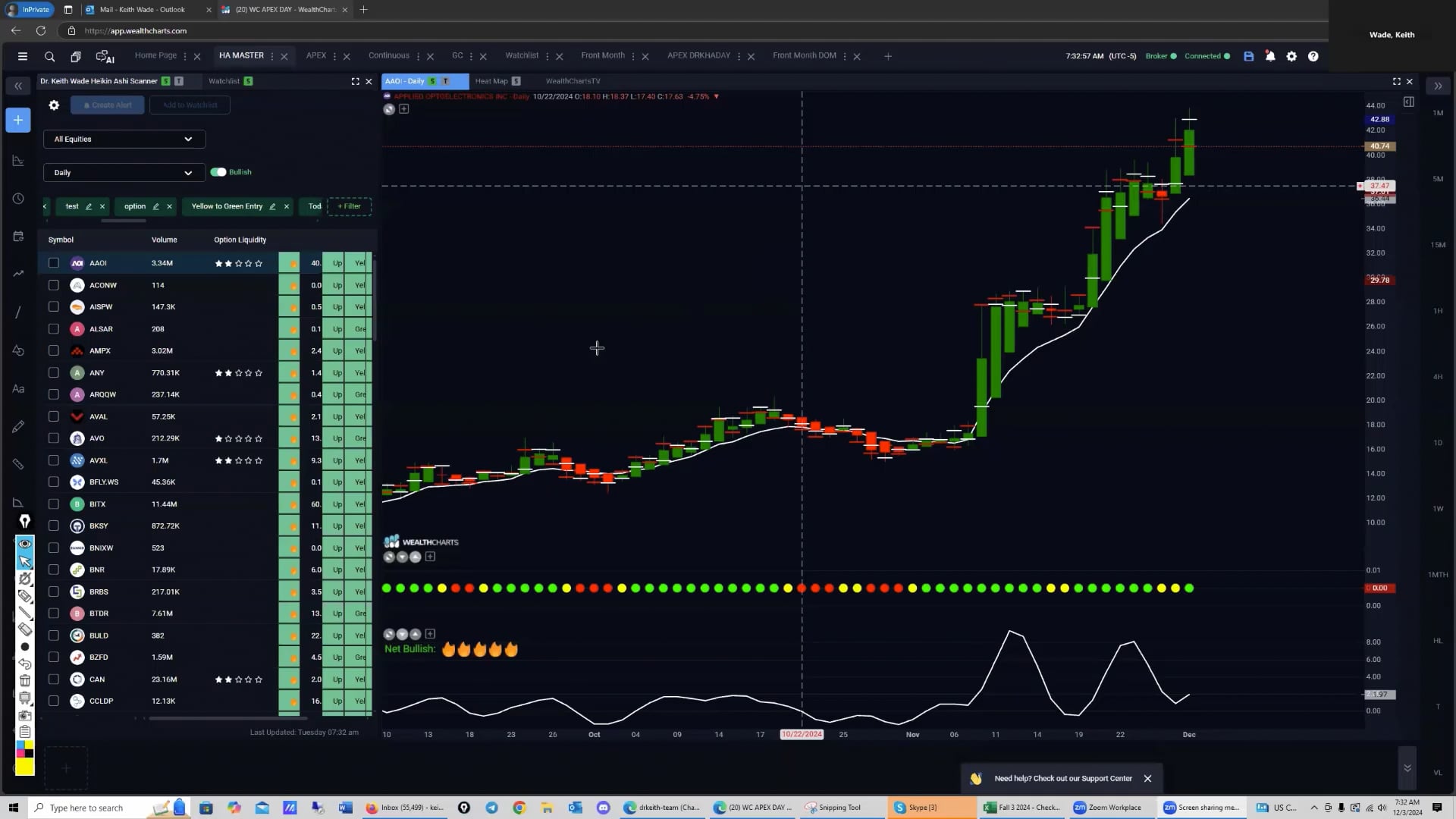This screenshot has height=819, width=1456.
Task: Add a new workspace tab with plus
Action: click(x=888, y=56)
